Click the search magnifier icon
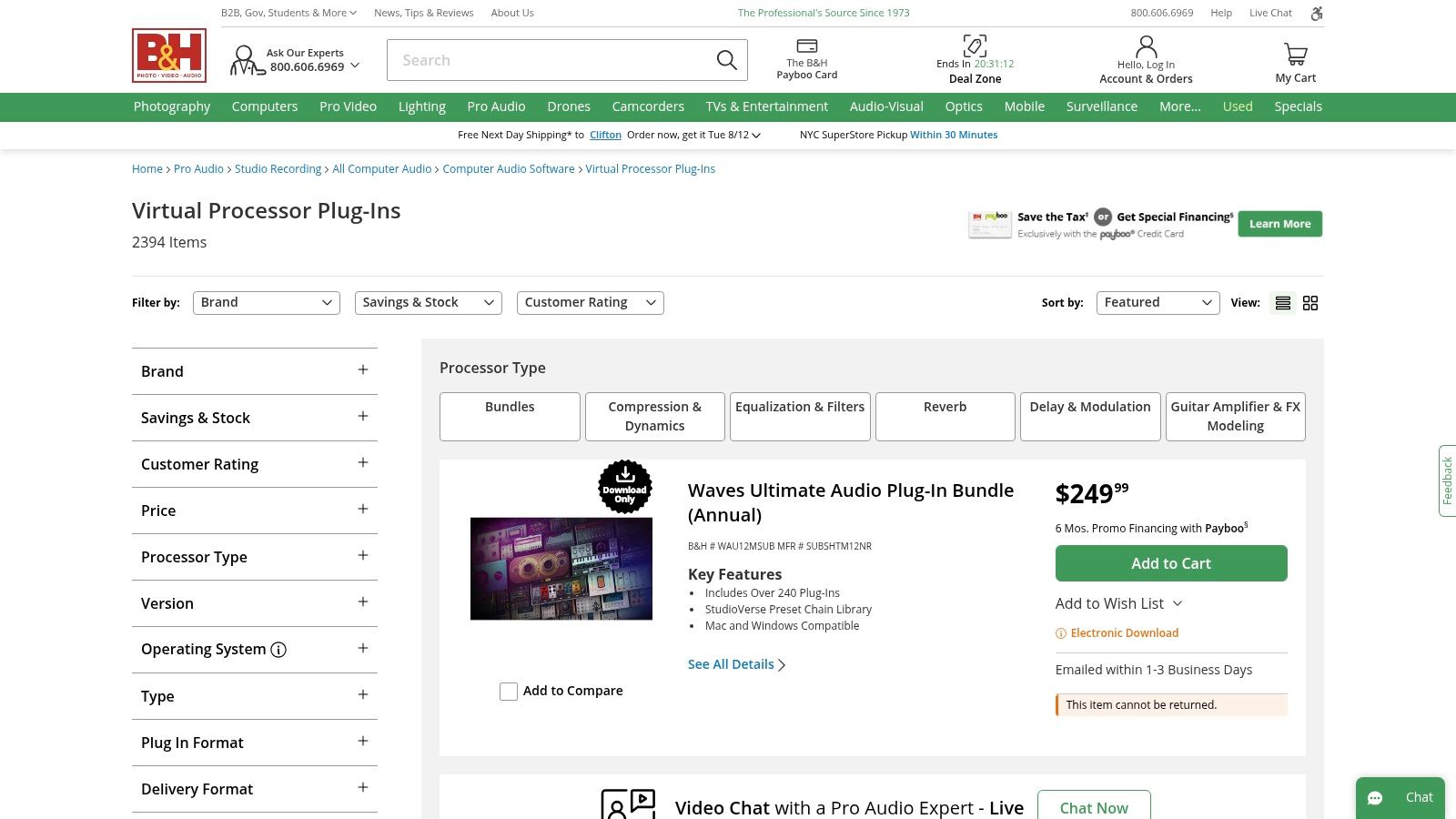Screen dimensions: 1456x819 [726, 60]
